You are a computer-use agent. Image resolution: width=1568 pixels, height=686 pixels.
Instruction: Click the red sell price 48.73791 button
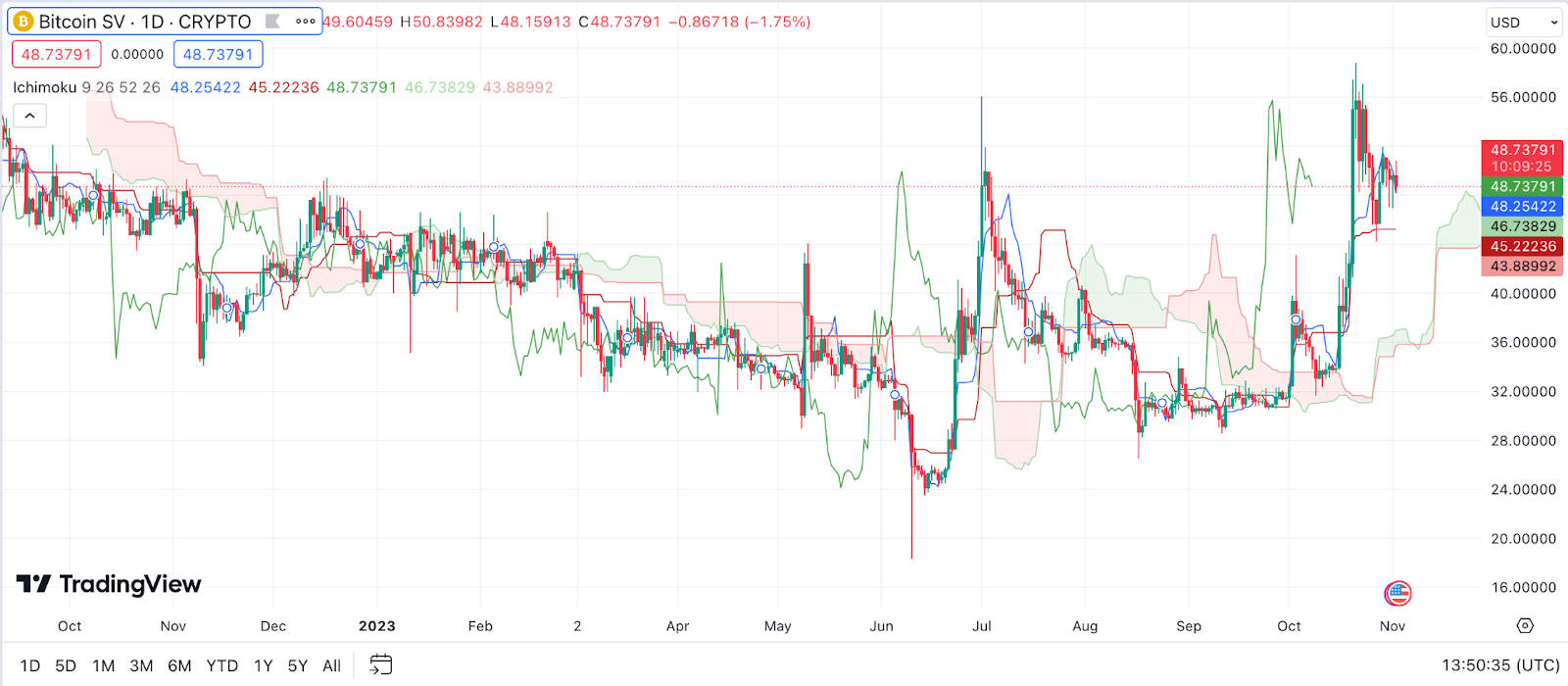click(56, 55)
